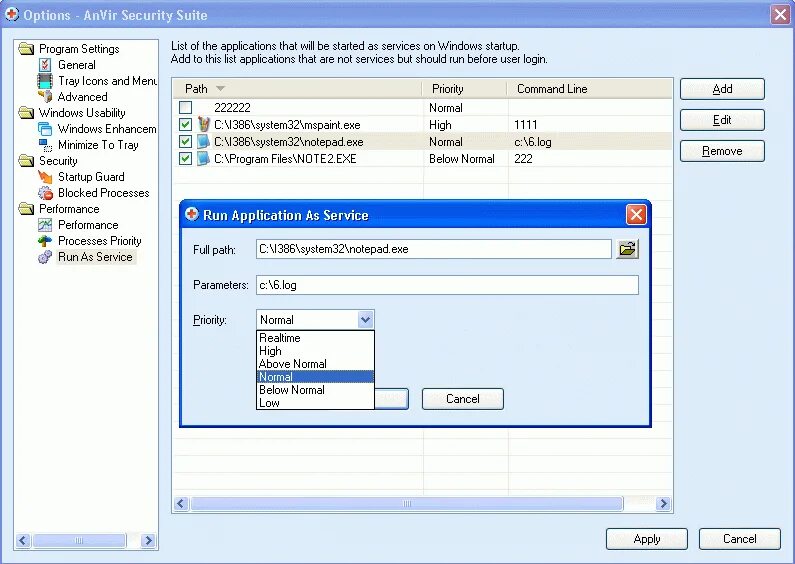Click the Remove button
The height and width of the screenshot is (564, 795).
tap(722, 151)
